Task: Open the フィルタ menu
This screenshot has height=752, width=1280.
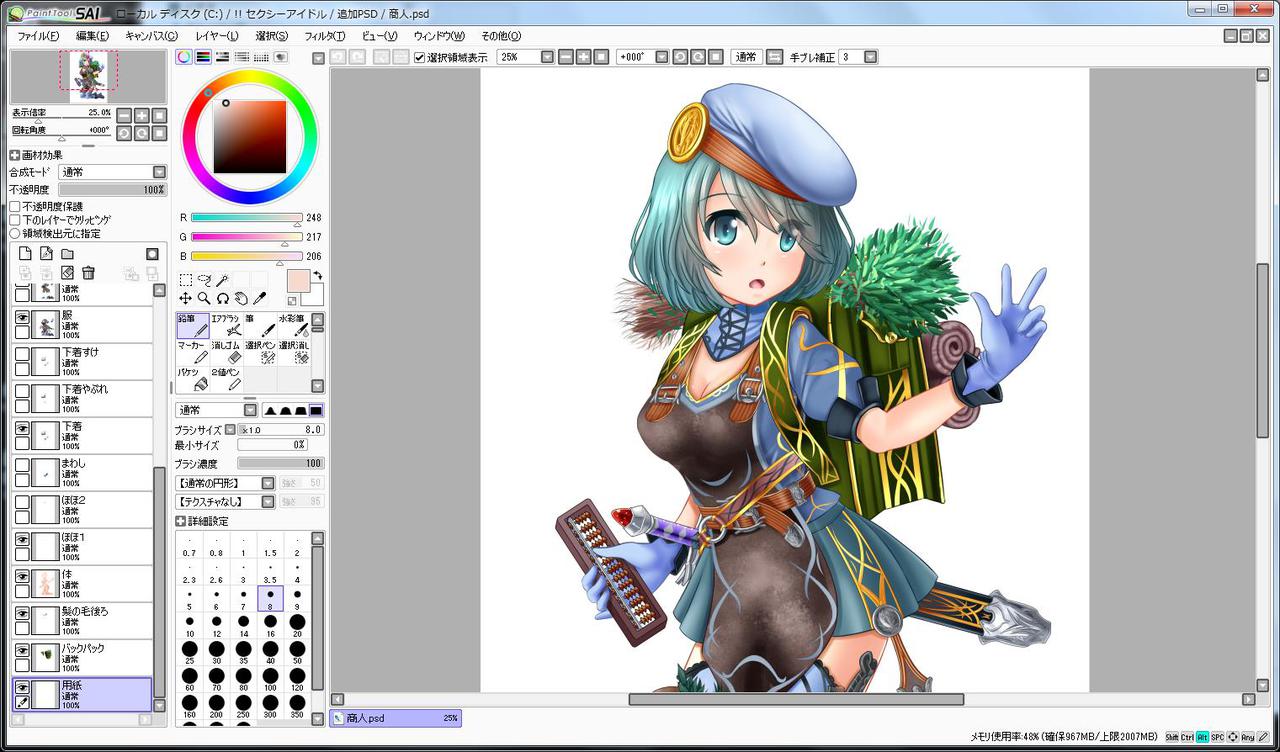Action: coord(324,36)
